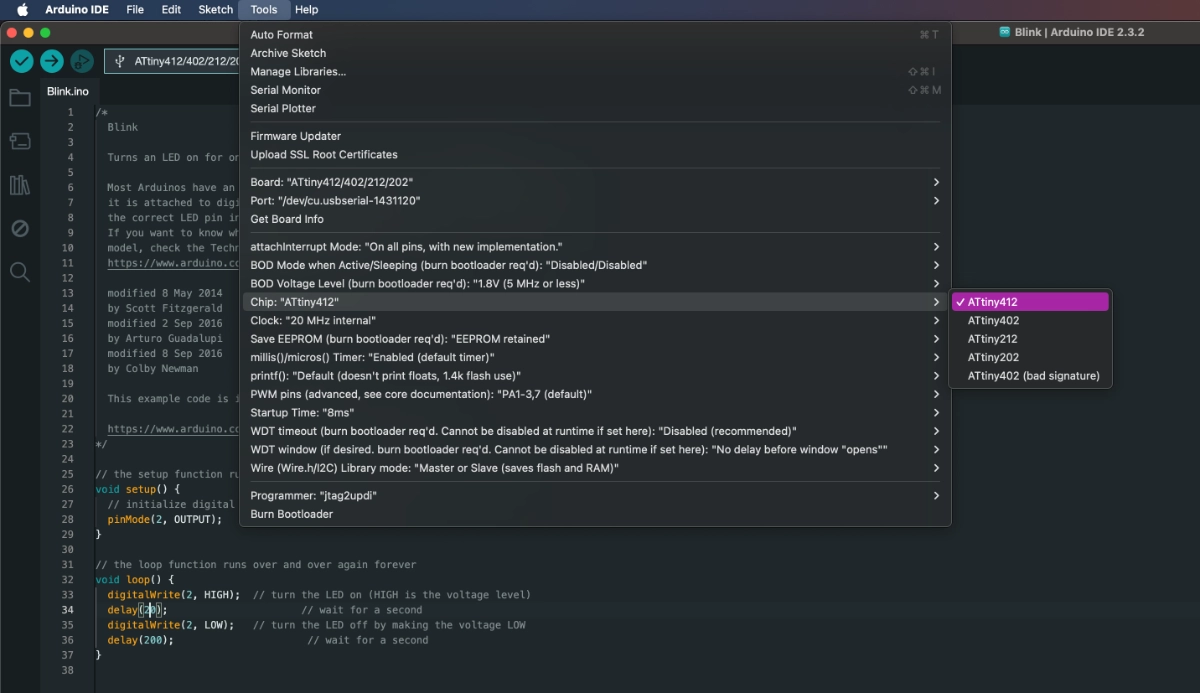The image size is (1200, 693).
Task: Open the Help menu
Action: (x=306, y=9)
